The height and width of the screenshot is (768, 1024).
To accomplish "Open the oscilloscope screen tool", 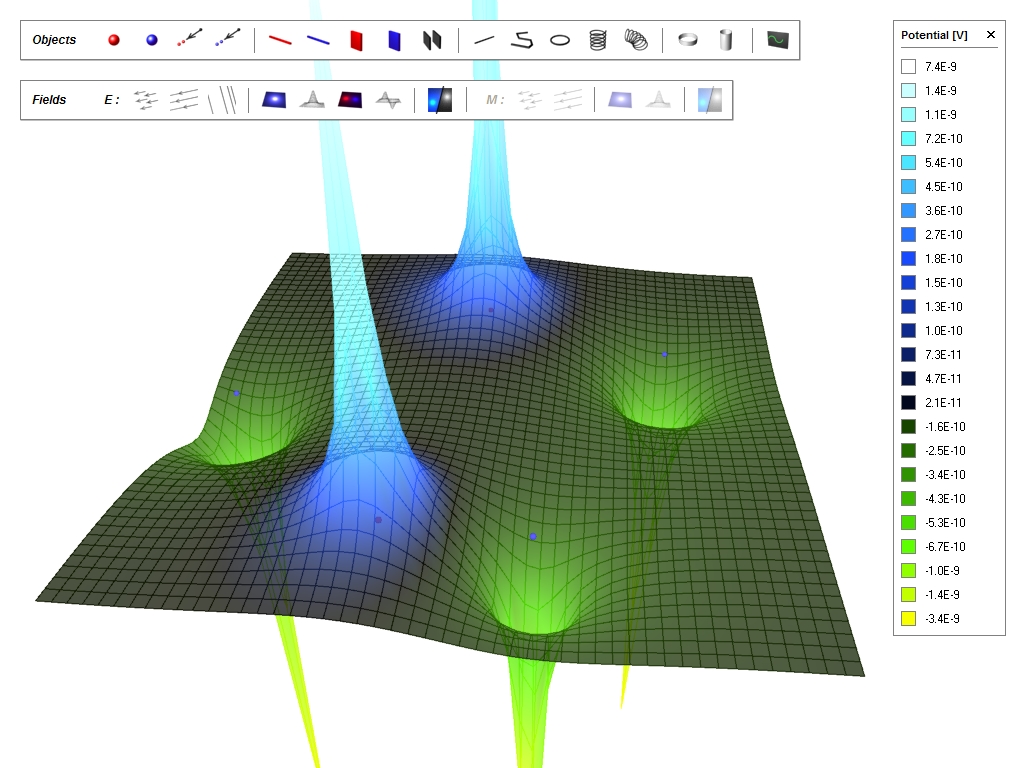I will (x=777, y=40).
